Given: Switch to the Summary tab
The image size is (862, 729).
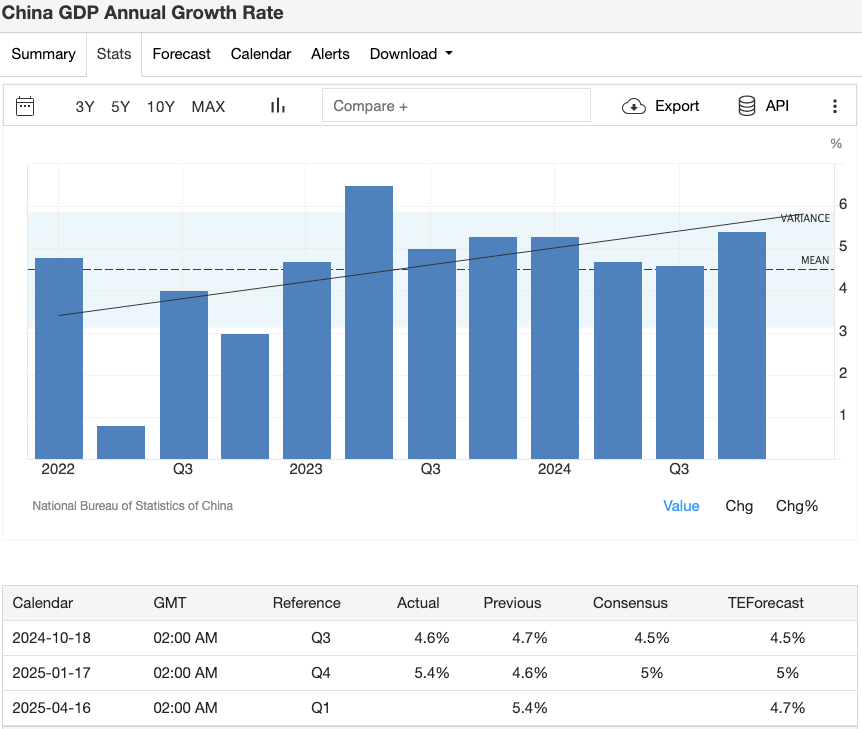Looking at the screenshot, I should 43,54.
